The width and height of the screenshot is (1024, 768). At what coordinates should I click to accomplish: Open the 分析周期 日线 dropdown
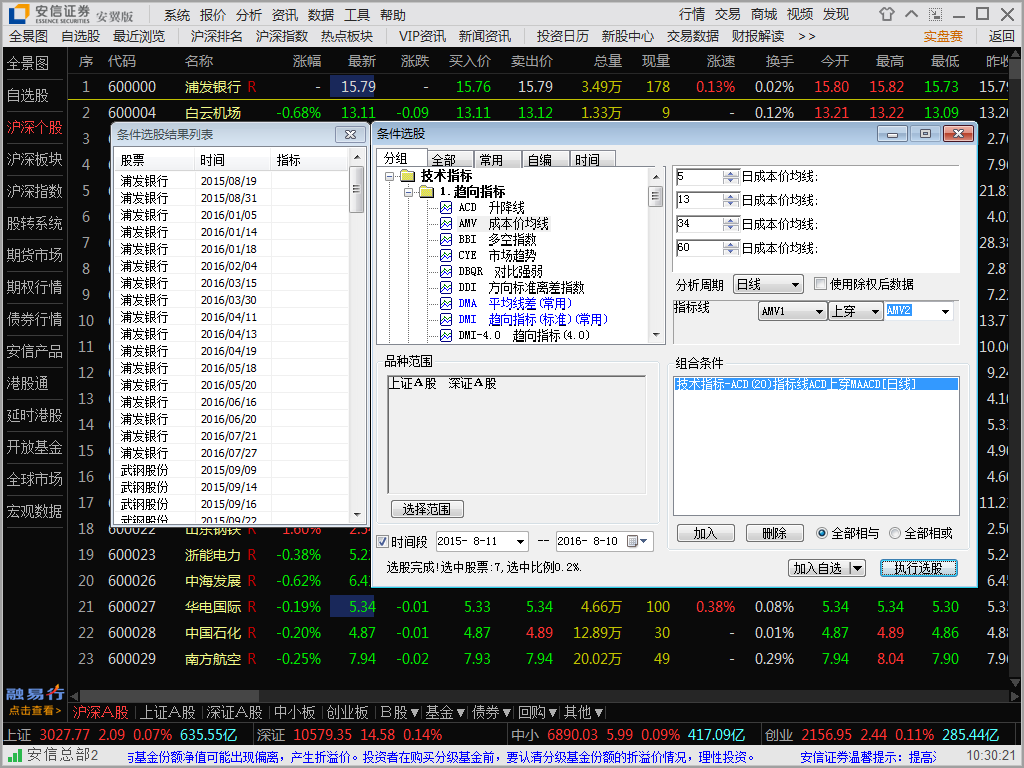tap(795, 285)
